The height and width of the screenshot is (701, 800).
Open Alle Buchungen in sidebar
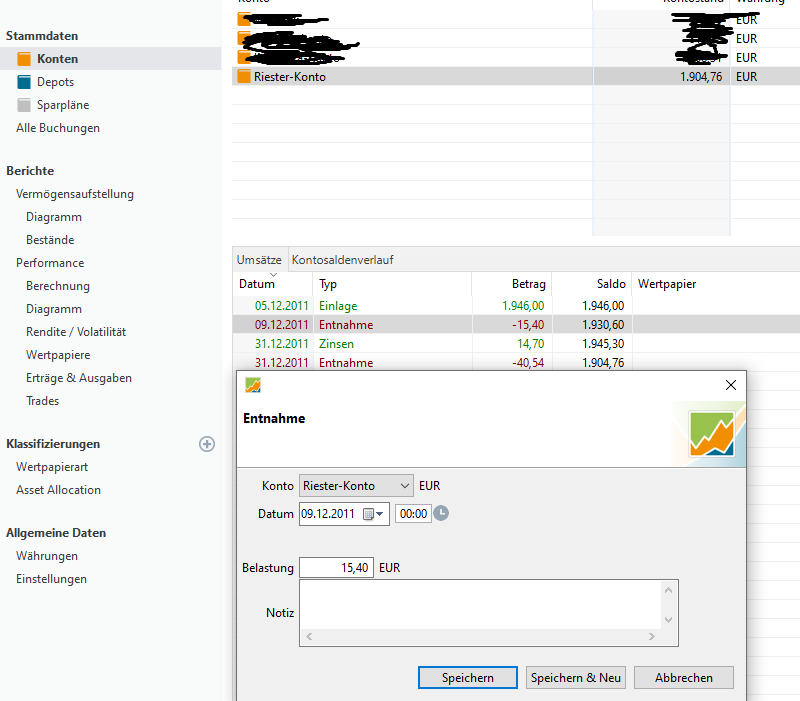click(58, 128)
